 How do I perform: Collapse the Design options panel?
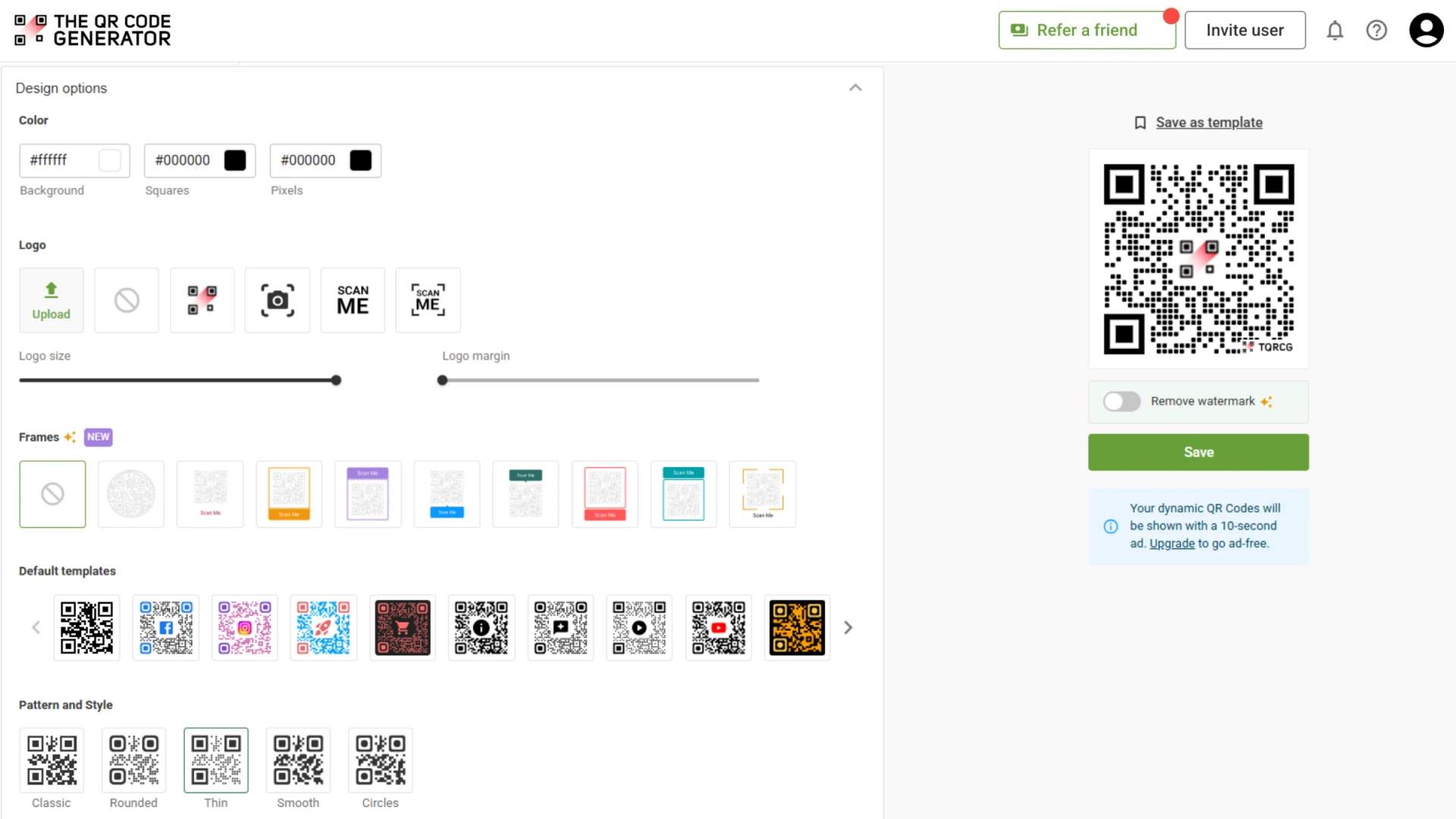(x=855, y=88)
